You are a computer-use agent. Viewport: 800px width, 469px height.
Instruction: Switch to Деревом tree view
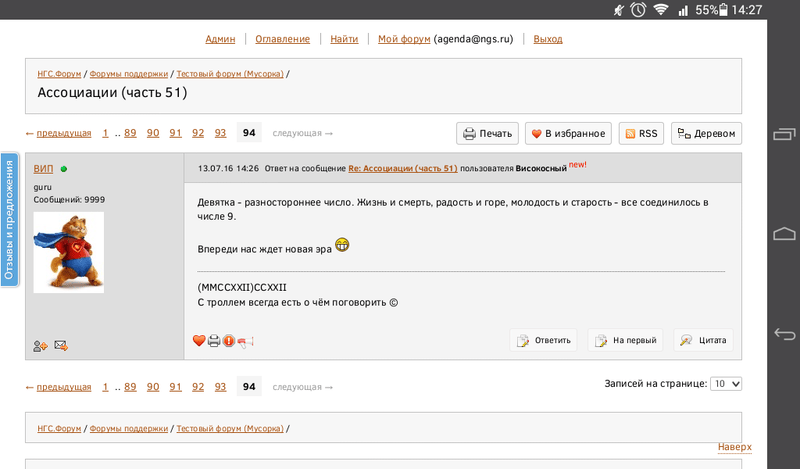coord(706,133)
